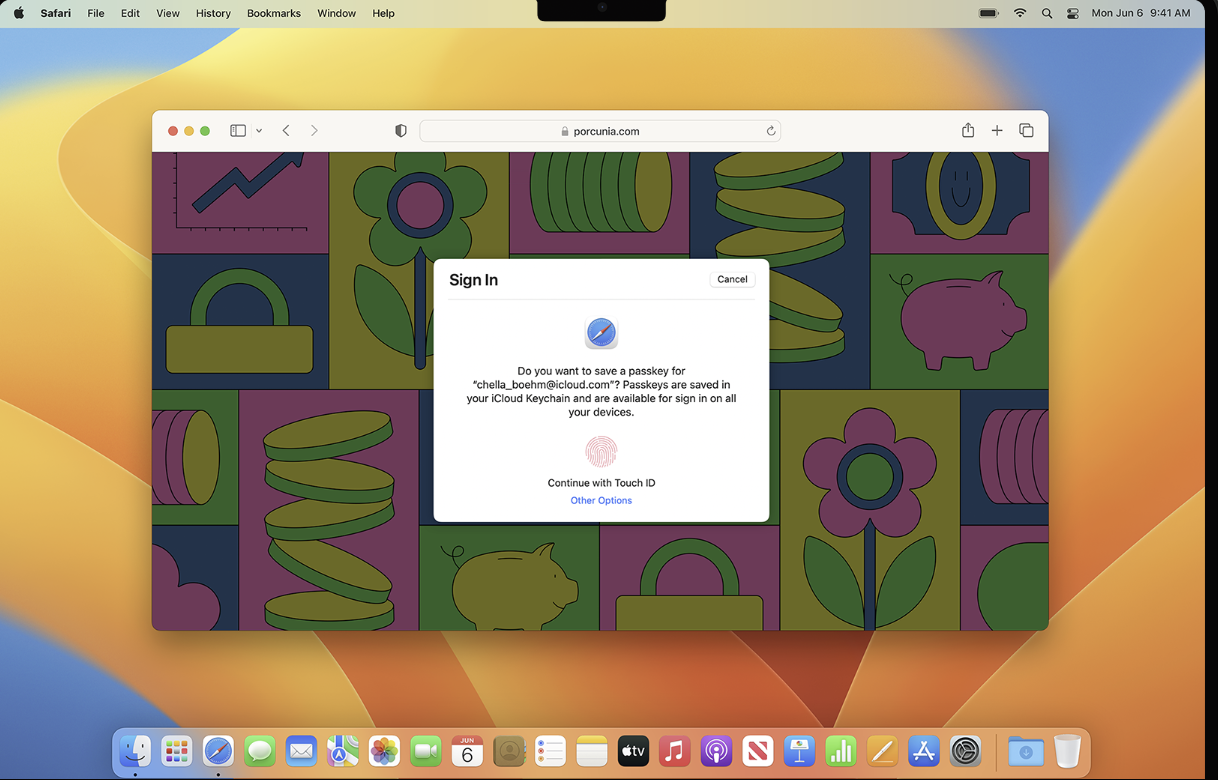Expand the sidebar tab group dropdown
Screen dimensions: 1218x780
(x=259, y=131)
